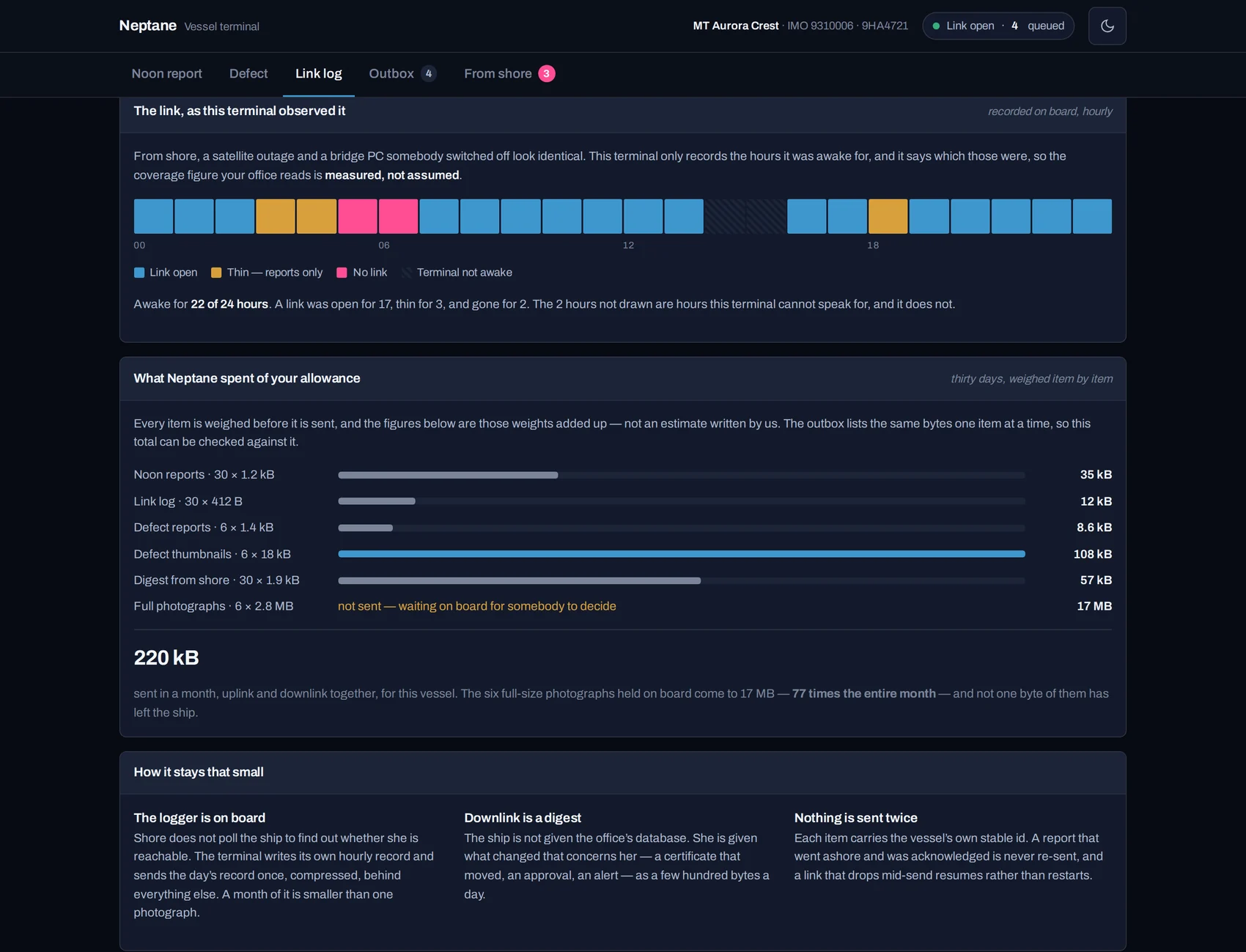Screen dimensions: 1246x952
Task: Click the green link status dot
Action: click(x=936, y=26)
